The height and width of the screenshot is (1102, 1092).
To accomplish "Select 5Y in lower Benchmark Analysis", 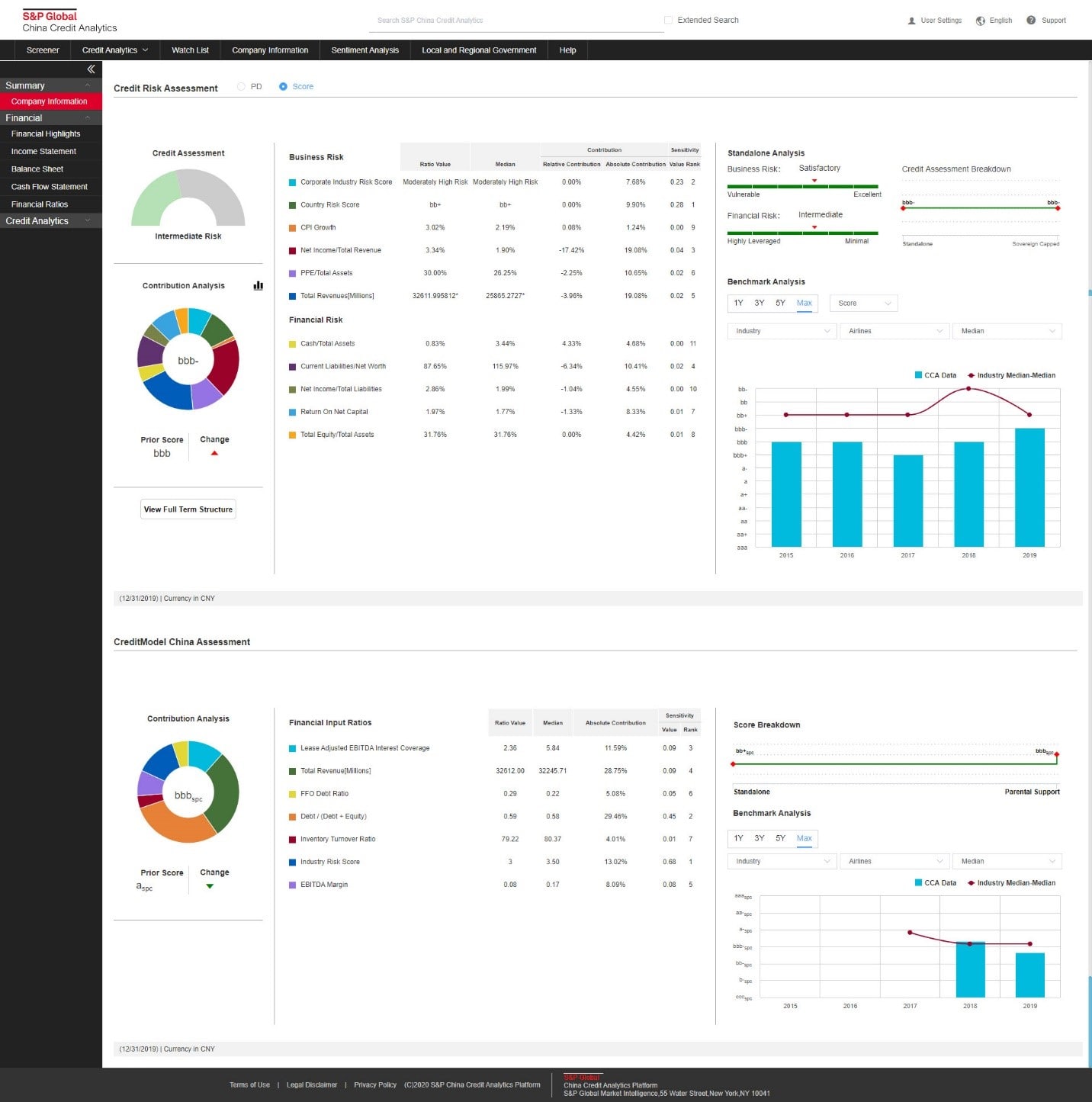I will [x=780, y=838].
